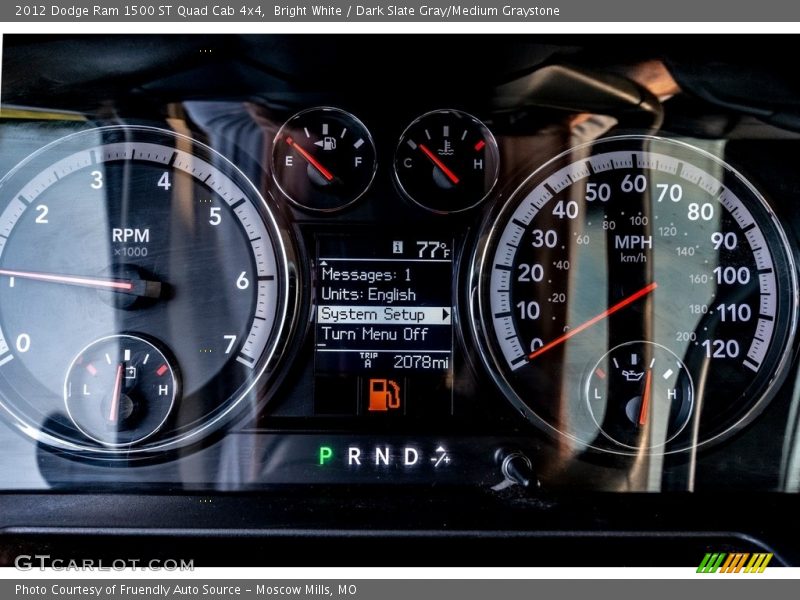Select the R gear indicator

coord(355,456)
